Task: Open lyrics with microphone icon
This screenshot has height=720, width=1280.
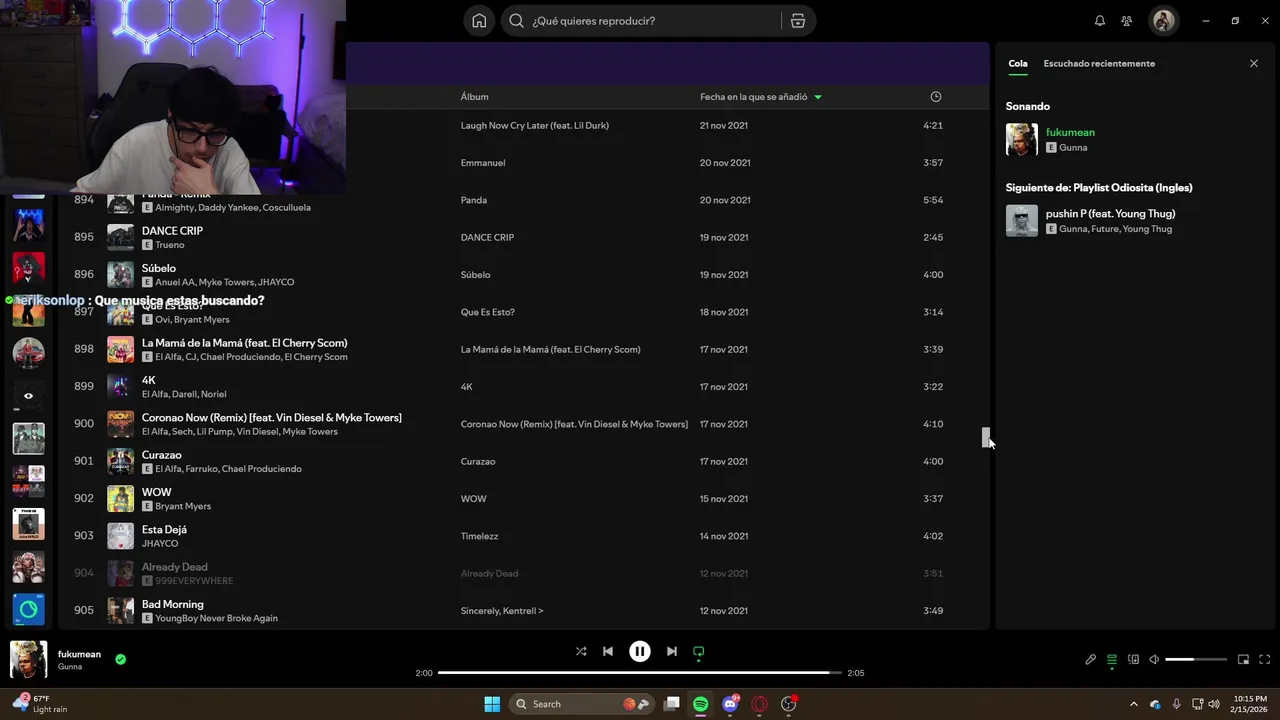Action: click(1091, 659)
